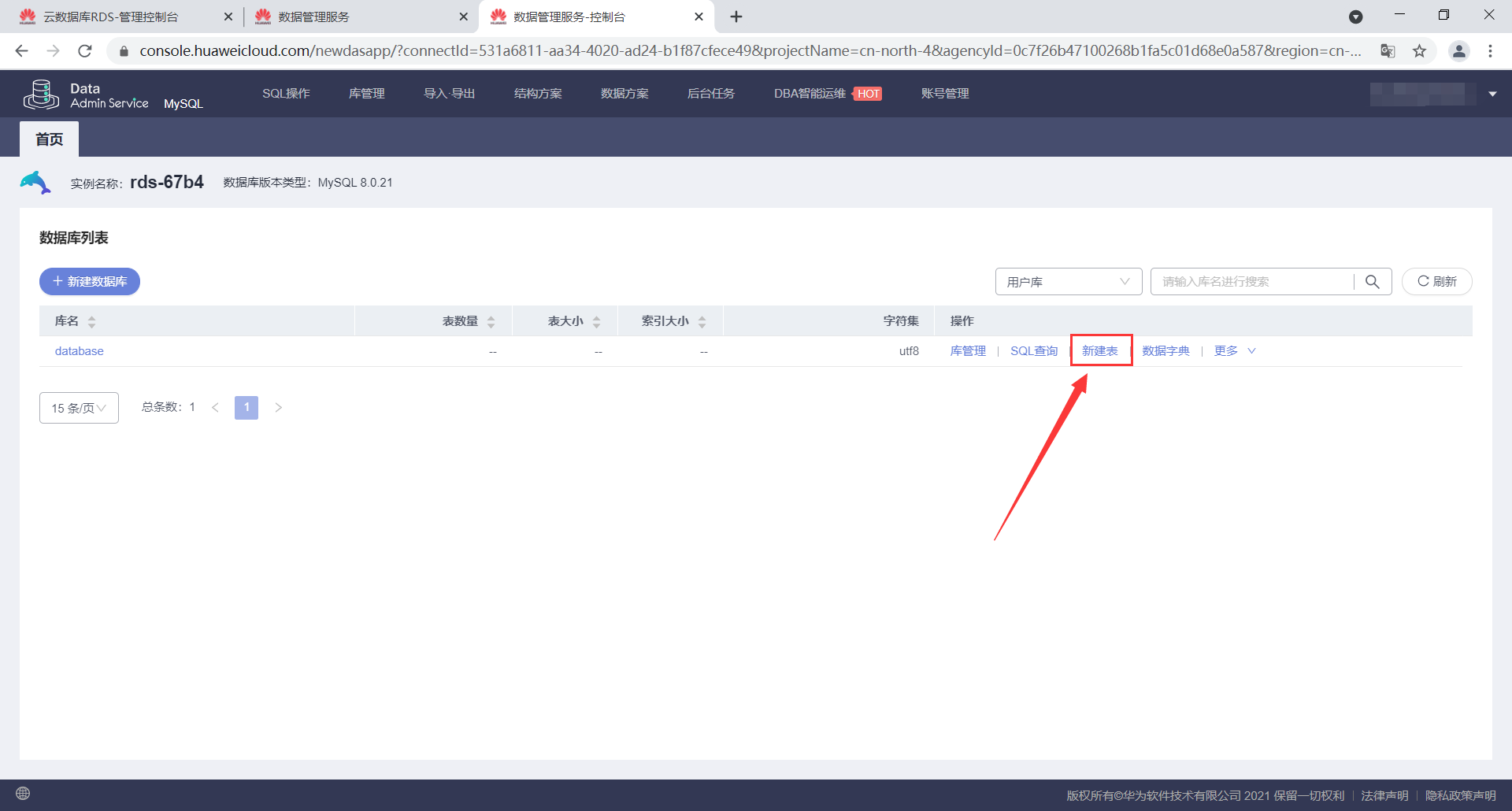Click 数据字典 link in database row
Image resolution: width=1512 pixels, height=811 pixels.
click(1166, 351)
